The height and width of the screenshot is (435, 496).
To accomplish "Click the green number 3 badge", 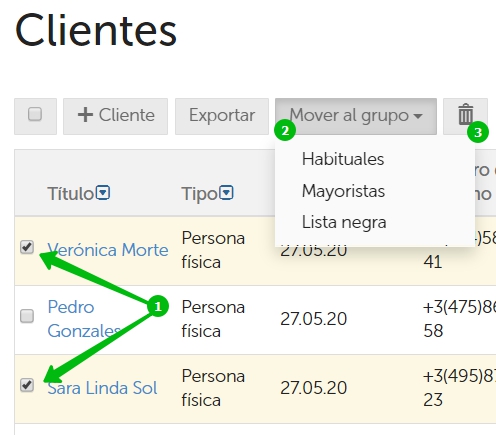I will [x=478, y=132].
